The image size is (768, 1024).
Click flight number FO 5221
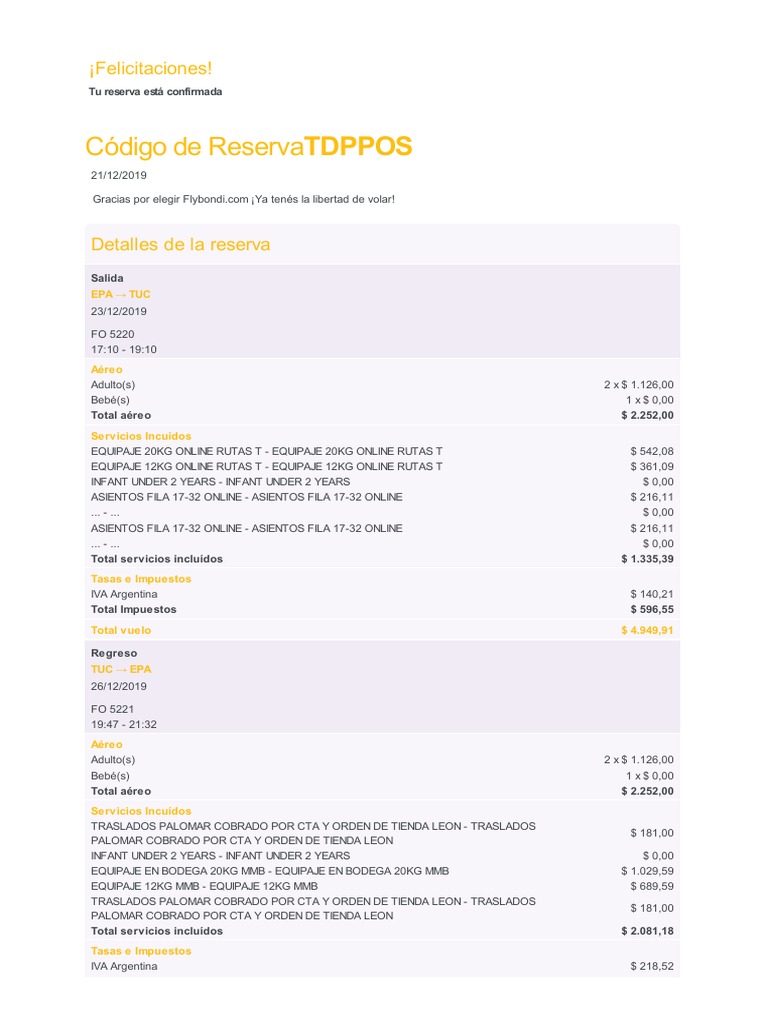(112, 709)
